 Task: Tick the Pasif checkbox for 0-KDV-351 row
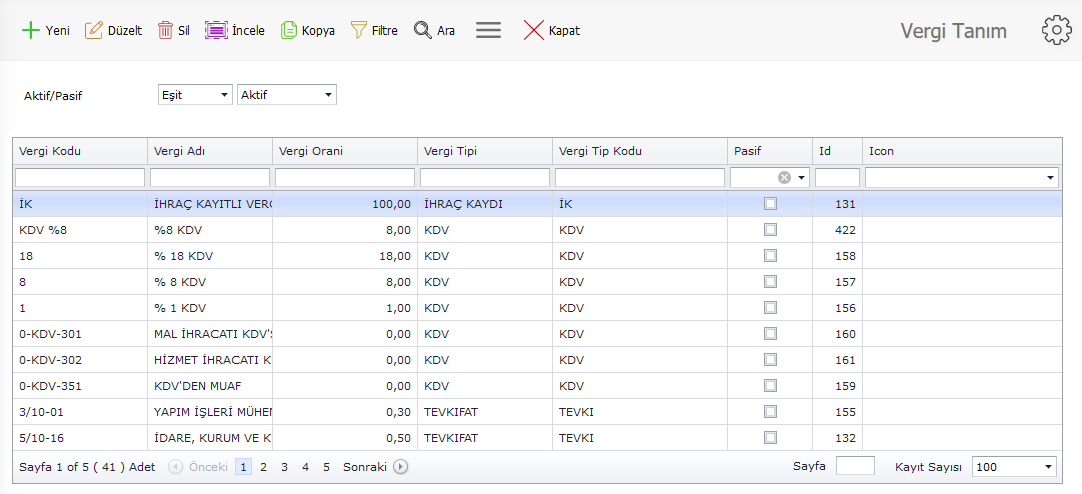(770, 385)
